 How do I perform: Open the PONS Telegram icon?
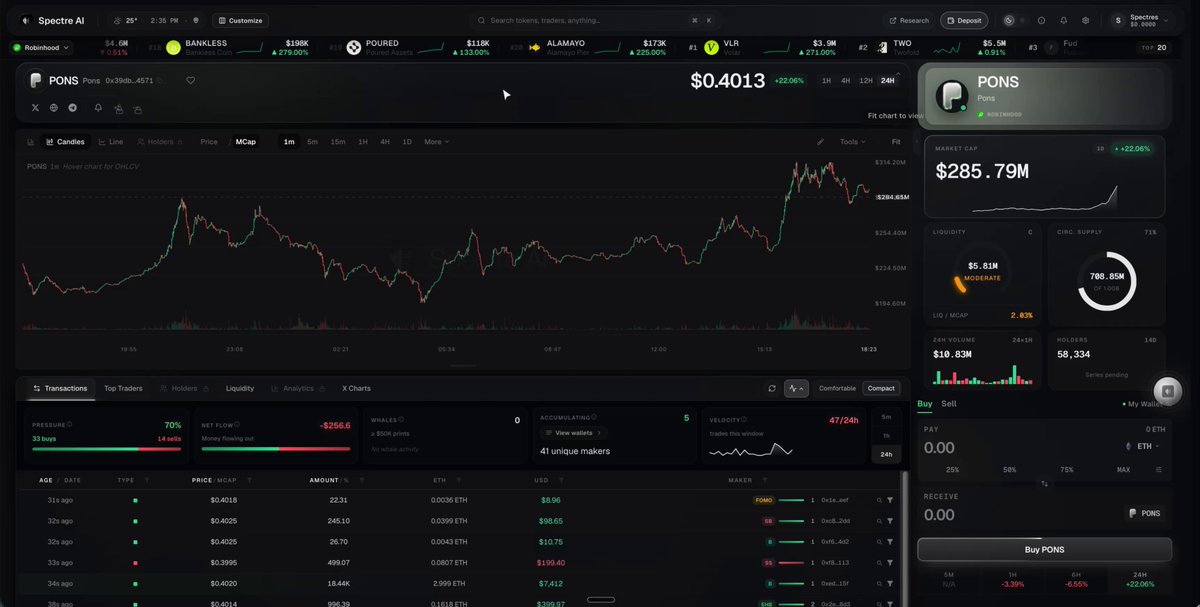72,108
